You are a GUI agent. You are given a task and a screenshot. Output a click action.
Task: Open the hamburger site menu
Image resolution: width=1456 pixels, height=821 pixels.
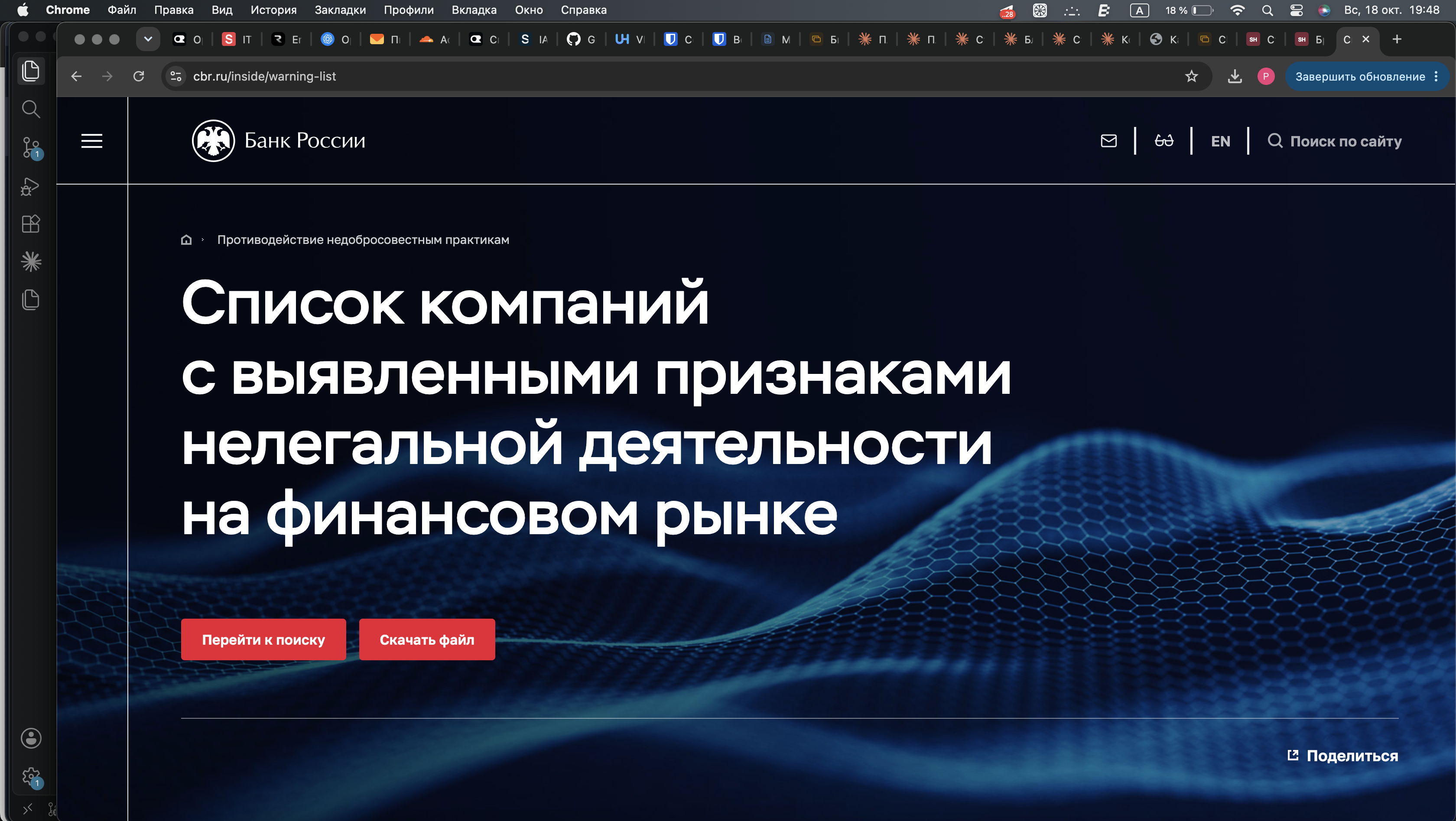tap(91, 141)
